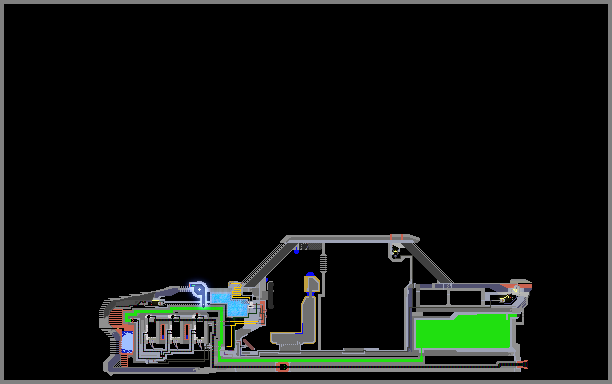Select the red roof antenna stripes
The image size is (612, 384).
(x=396, y=237)
